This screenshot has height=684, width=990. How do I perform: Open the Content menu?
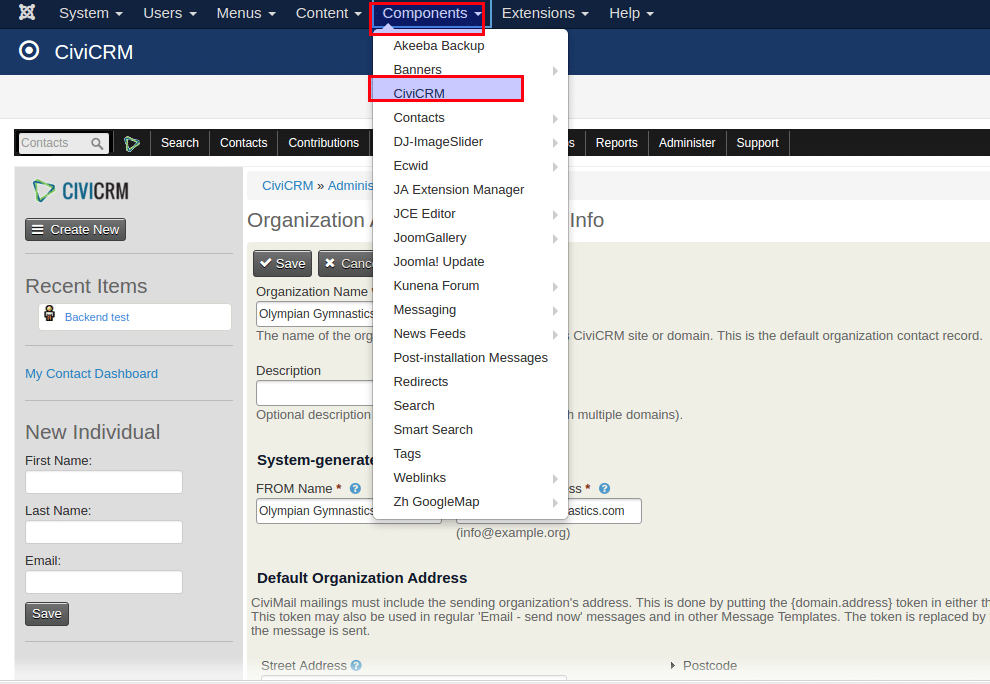click(x=328, y=13)
